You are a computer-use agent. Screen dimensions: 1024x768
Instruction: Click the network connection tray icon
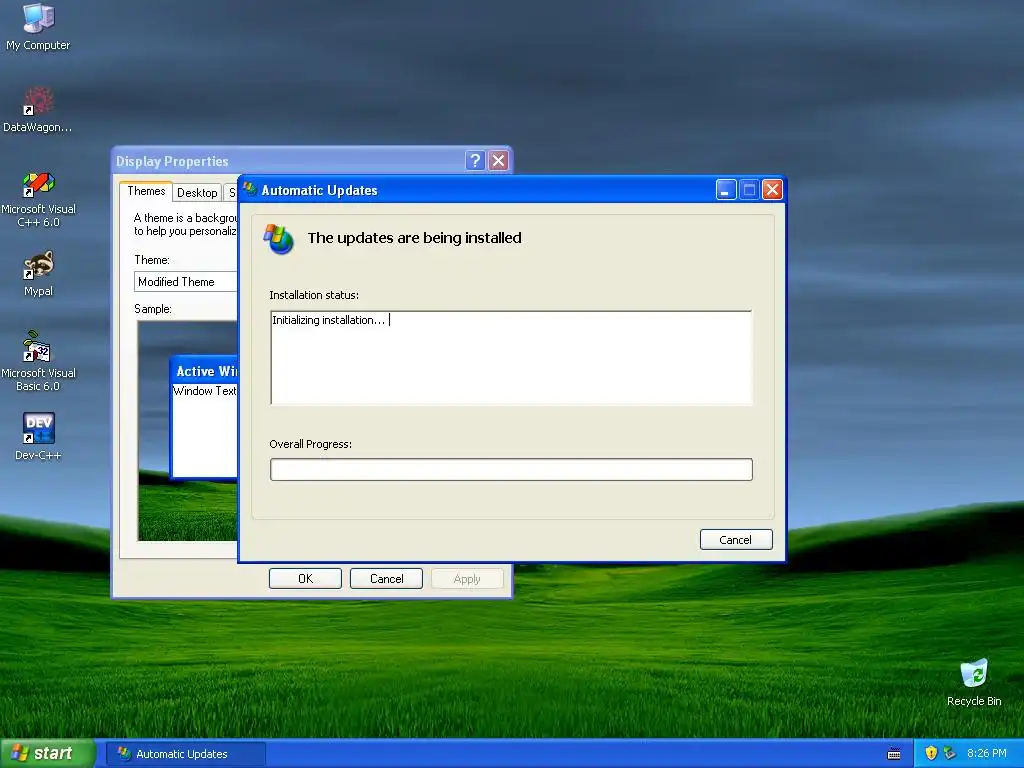tap(950, 753)
